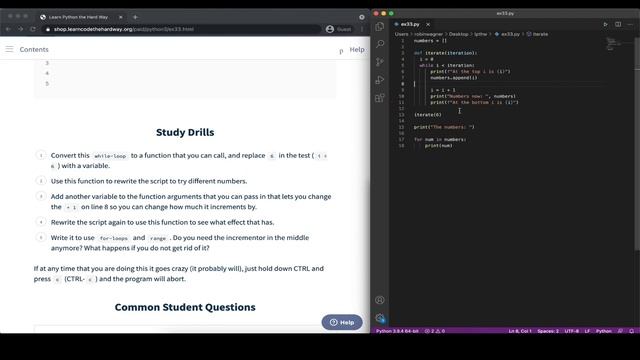Open the Explorer view in VS Code
Image resolution: width=640 pixels, height=360 pixels.
point(380,27)
